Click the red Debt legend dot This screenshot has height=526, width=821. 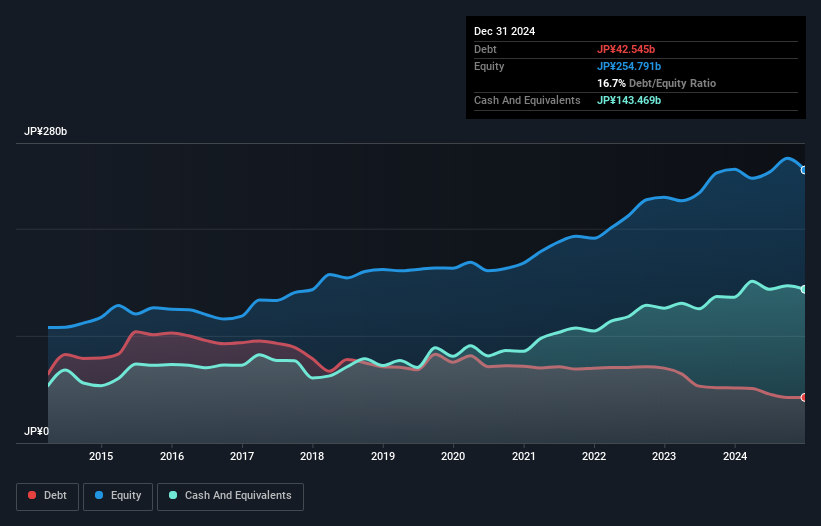click(32, 495)
